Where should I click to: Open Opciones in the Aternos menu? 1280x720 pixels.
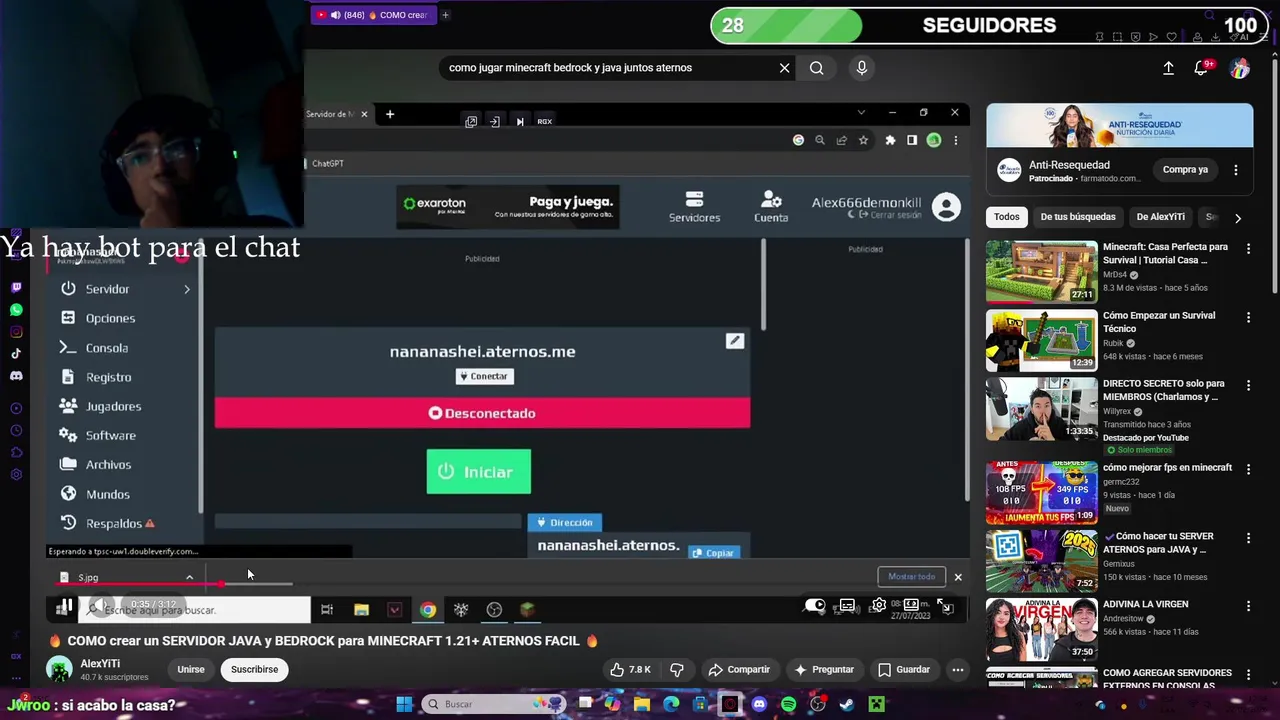[x=110, y=318]
